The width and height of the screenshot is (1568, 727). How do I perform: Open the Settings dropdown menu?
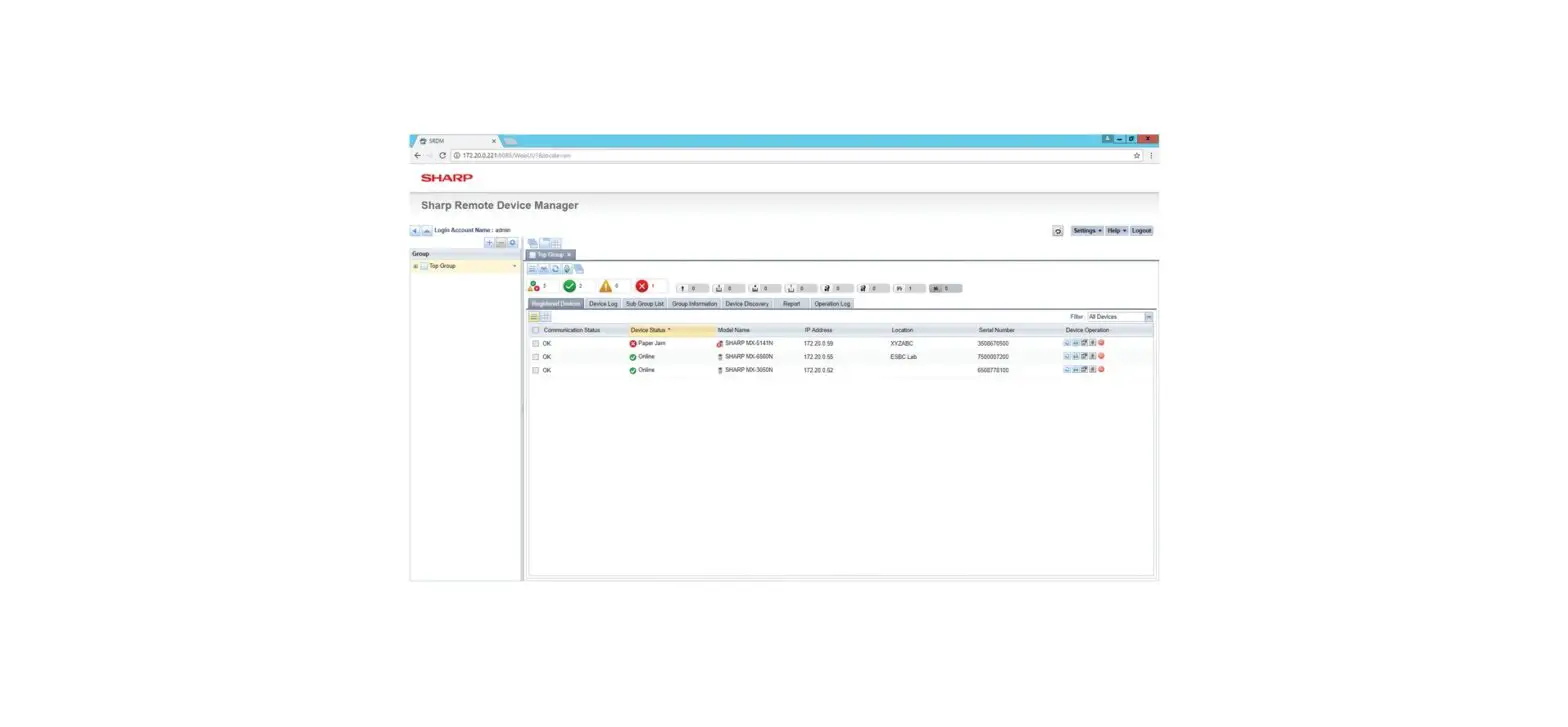click(1087, 231)
